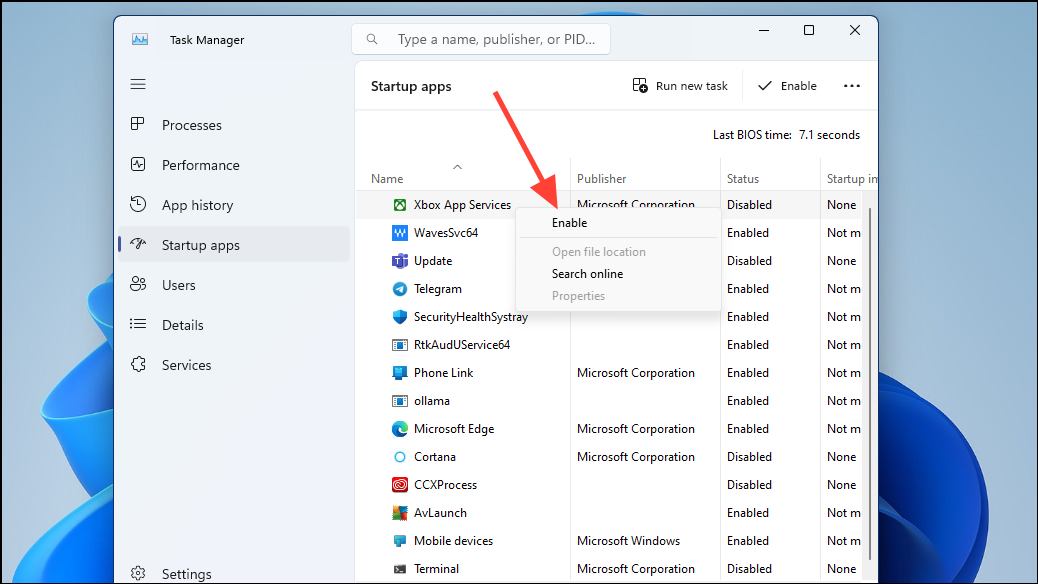Click Microsoft Windows publisher cell

(628, 541)
